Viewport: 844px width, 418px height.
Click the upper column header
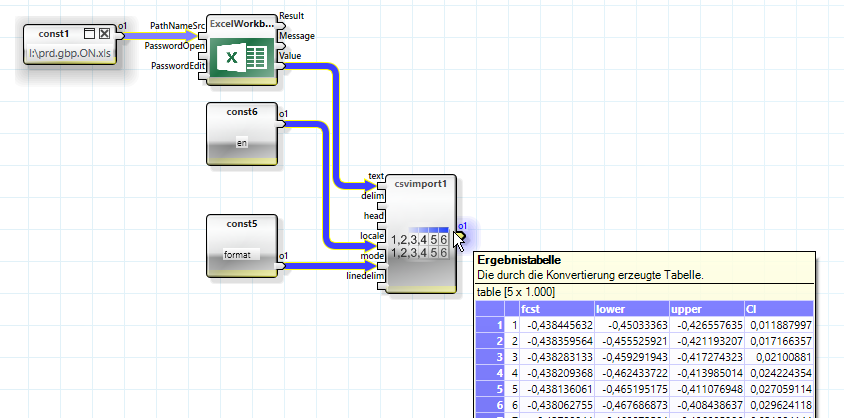click(x=707, y=309)
